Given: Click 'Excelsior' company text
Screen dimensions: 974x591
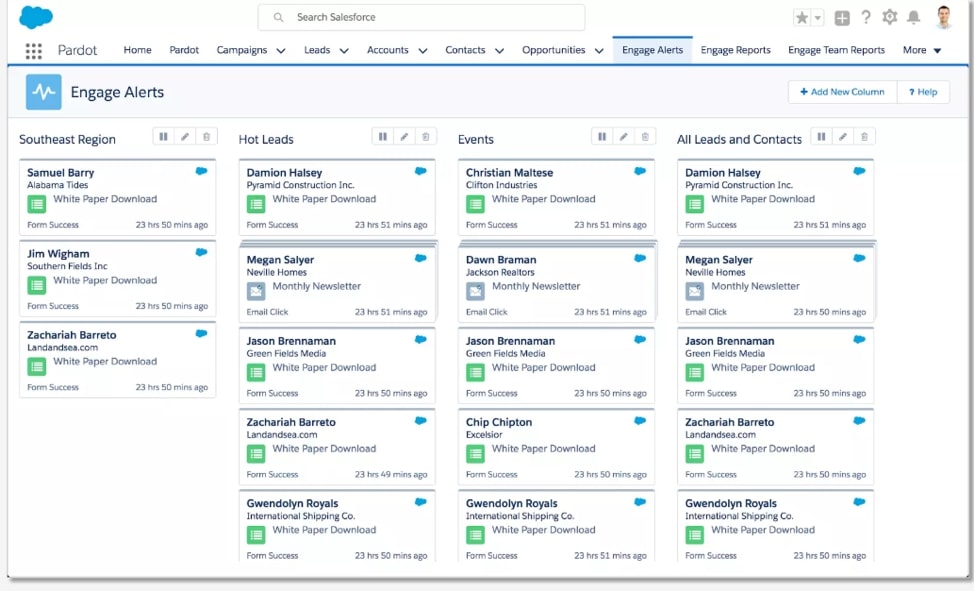Looking at the screenshot, I should [x=484, y=435].
